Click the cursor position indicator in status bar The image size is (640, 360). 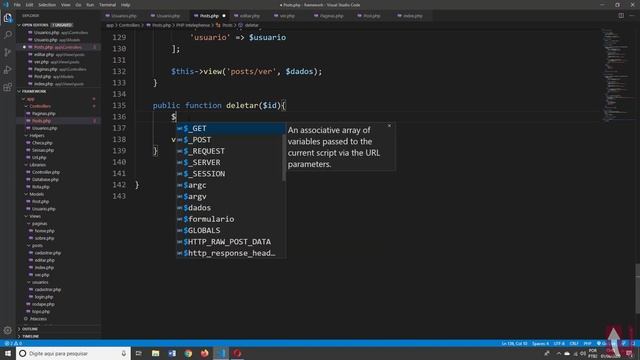coord(514,344)
